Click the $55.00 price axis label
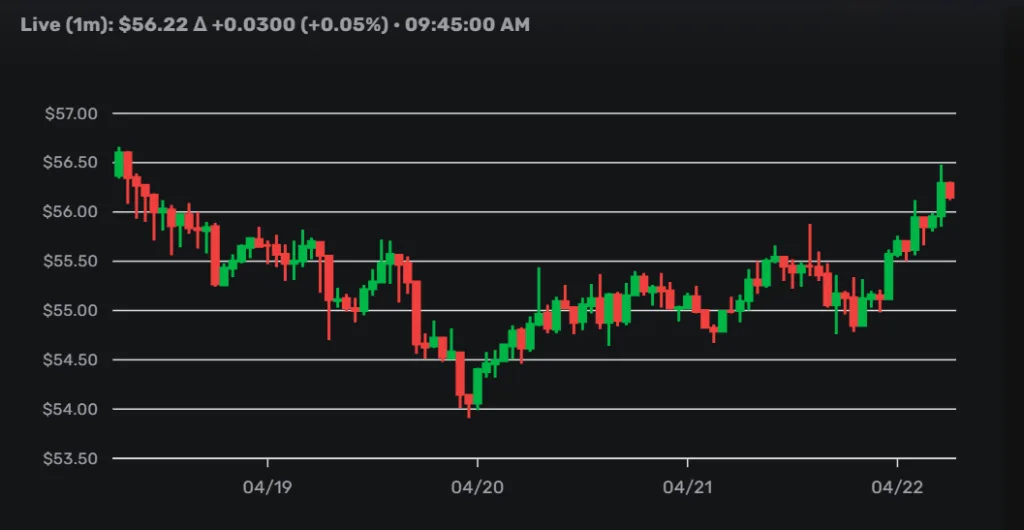Screen dimensions: 1024x530 click(71, 311)
